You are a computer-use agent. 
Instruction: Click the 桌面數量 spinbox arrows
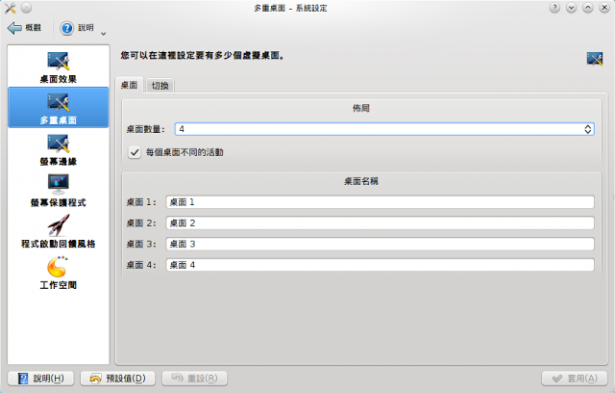(588, 129)
